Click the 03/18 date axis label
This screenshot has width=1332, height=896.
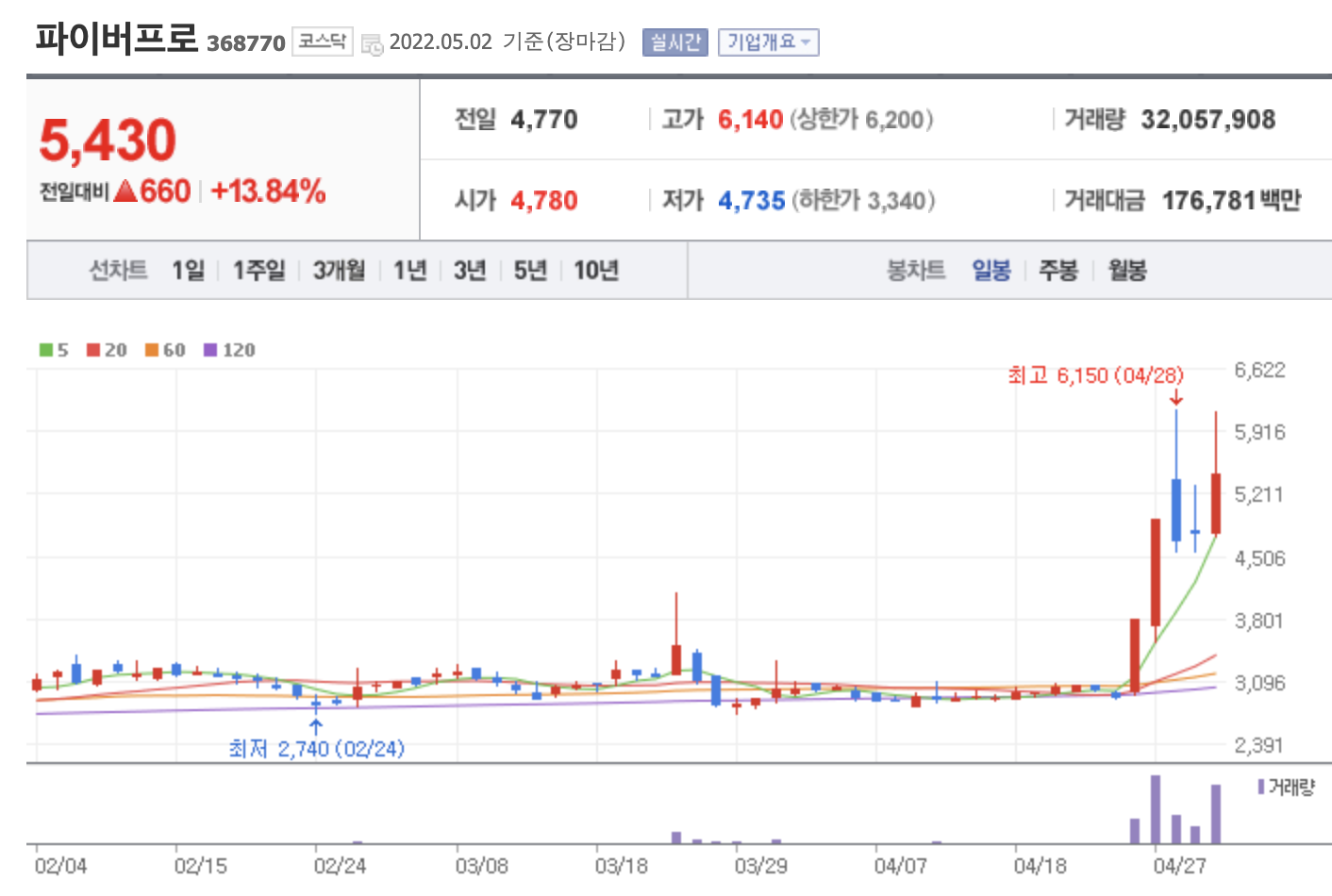621,866
